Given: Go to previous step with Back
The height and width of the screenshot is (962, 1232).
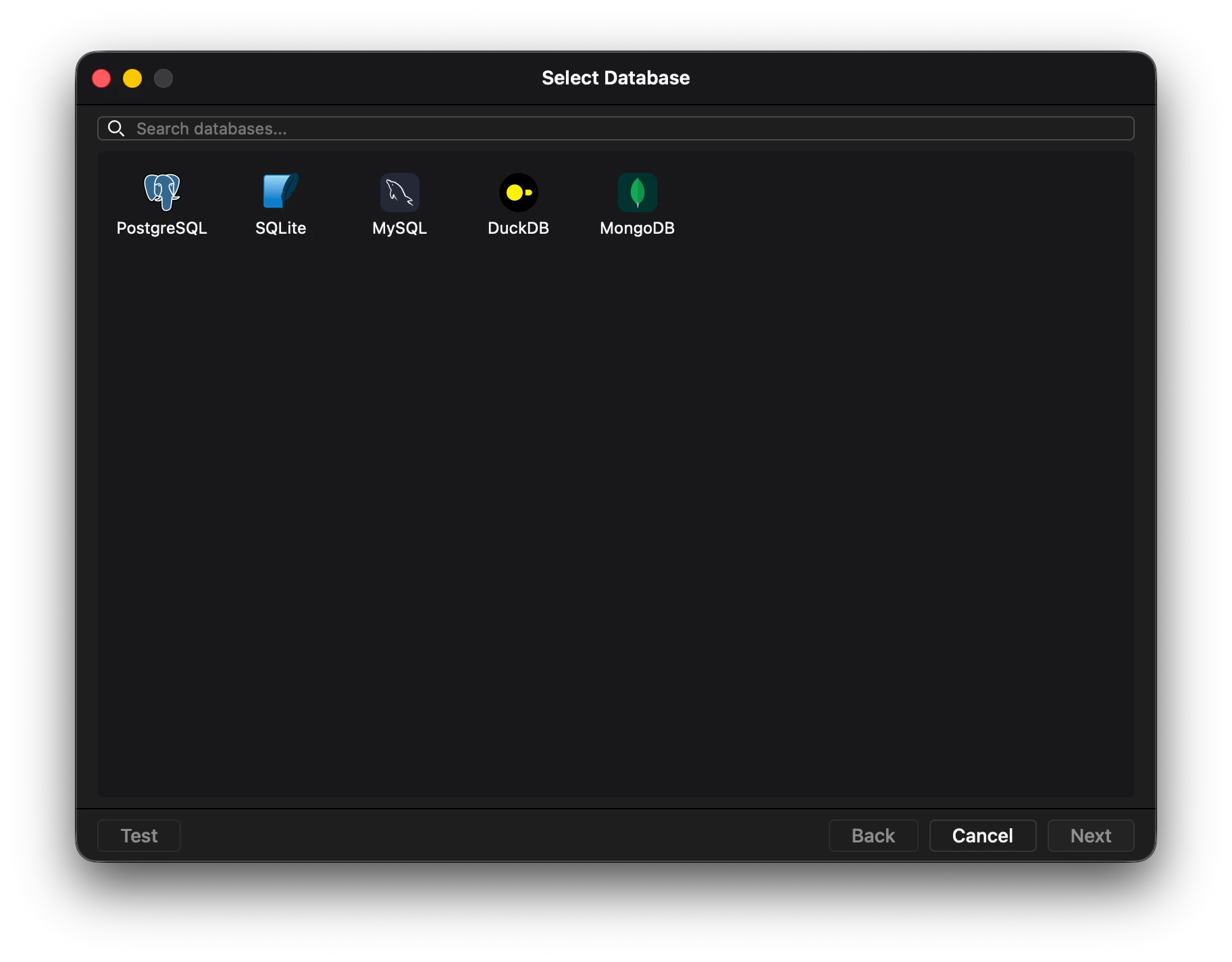Looking at the screenshot, I should click(x=873, y=836).
